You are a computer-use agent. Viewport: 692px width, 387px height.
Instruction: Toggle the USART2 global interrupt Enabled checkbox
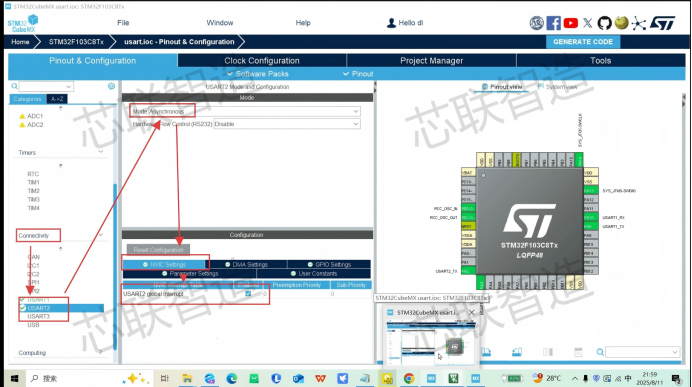[x=248, y=293]
